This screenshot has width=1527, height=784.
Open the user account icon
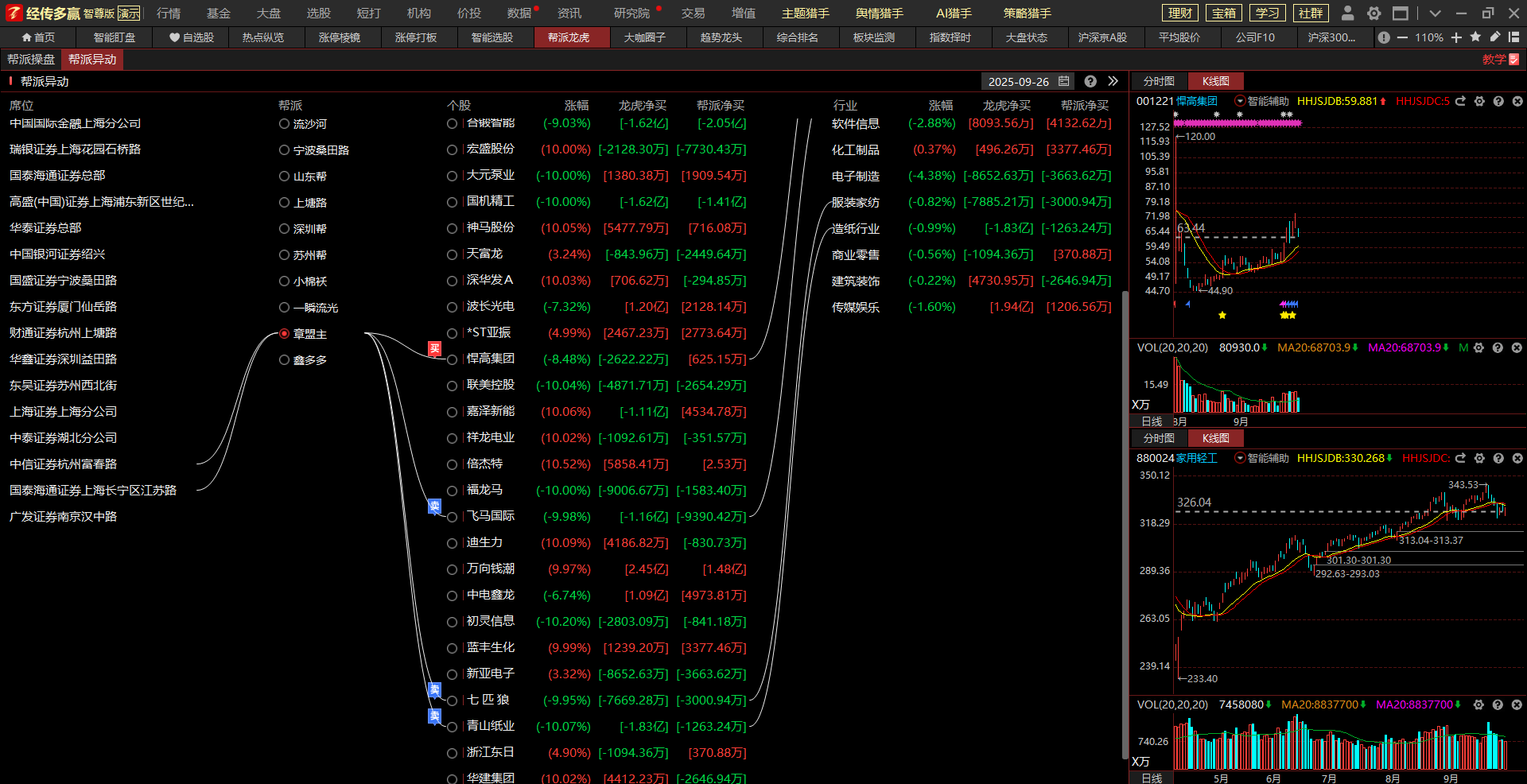tap(1347, 13)
